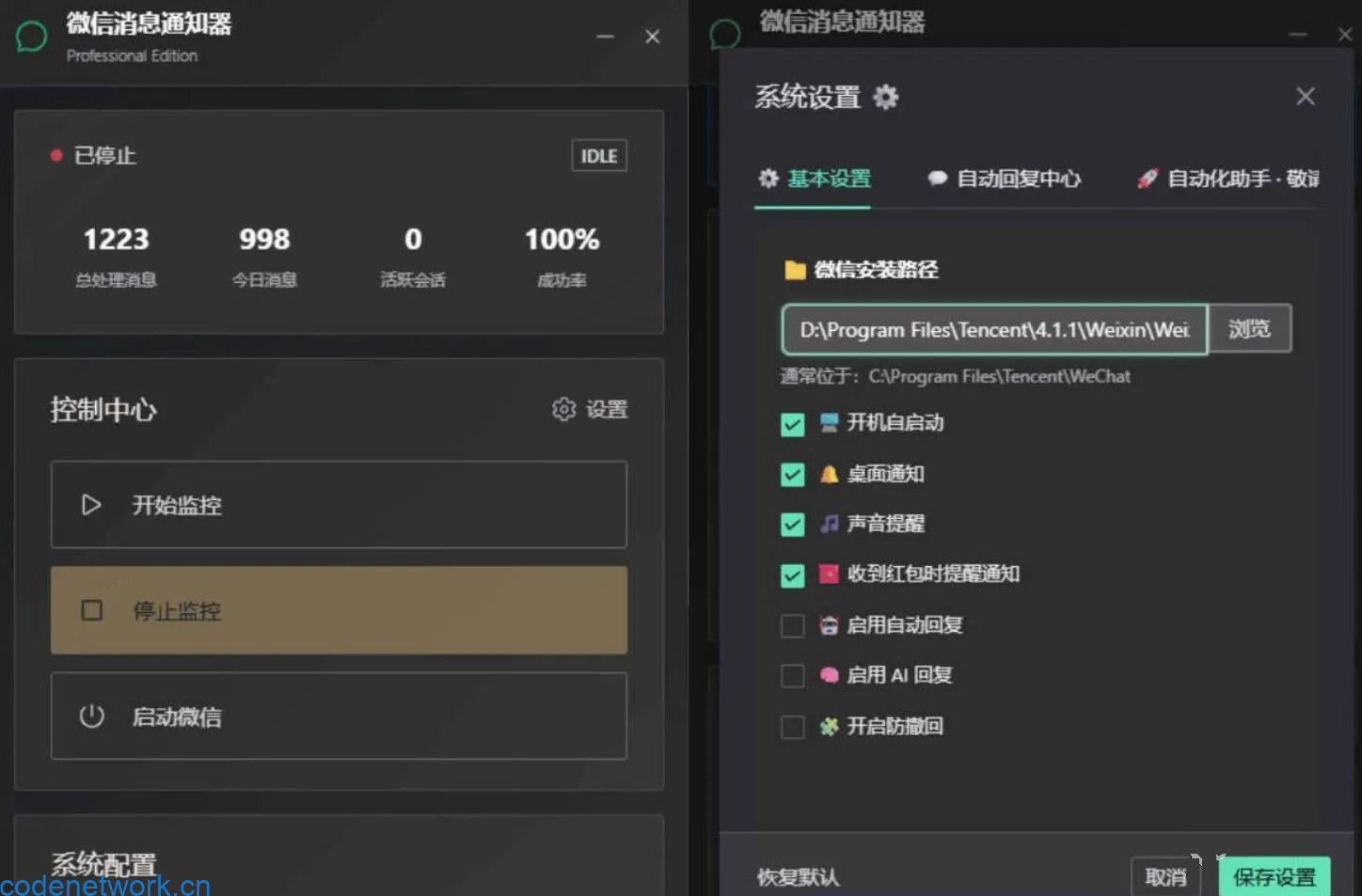Click the power icon to launch WeChat
This screenshot has width=1362, height=896.
tap(91, 715)
